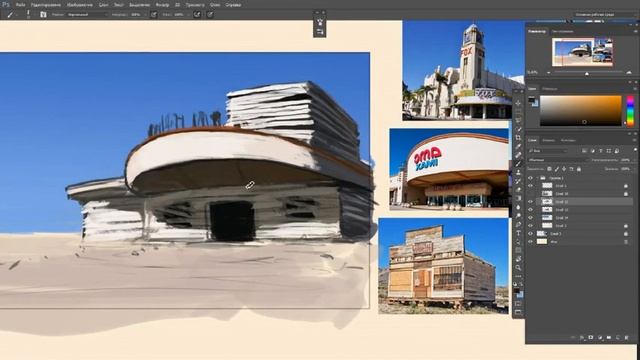Lock layer position with the move lock icon
The height and width of the screenshot is (360, 640).
tap(564, 169)
